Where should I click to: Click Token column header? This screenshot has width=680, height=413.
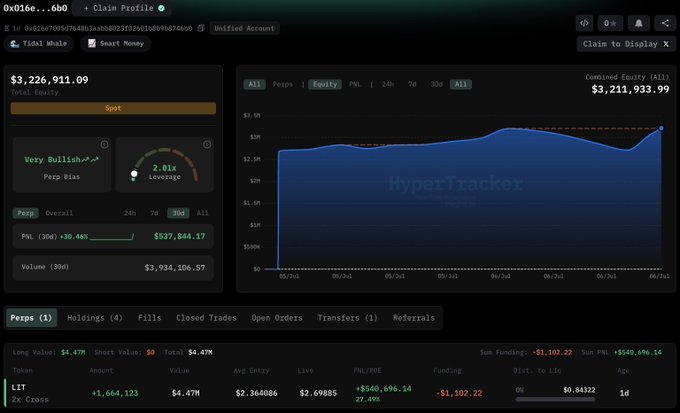(x=23, y=370)
